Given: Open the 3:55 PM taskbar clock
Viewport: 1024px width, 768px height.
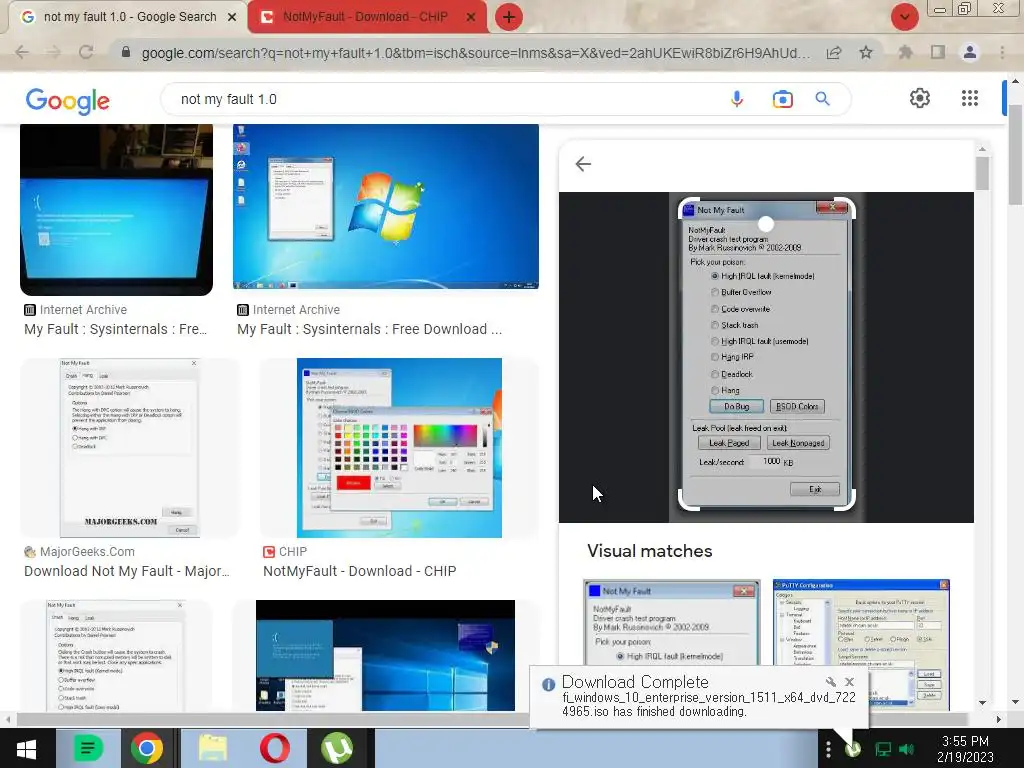Looking at the screenshot, I should 965,749.
